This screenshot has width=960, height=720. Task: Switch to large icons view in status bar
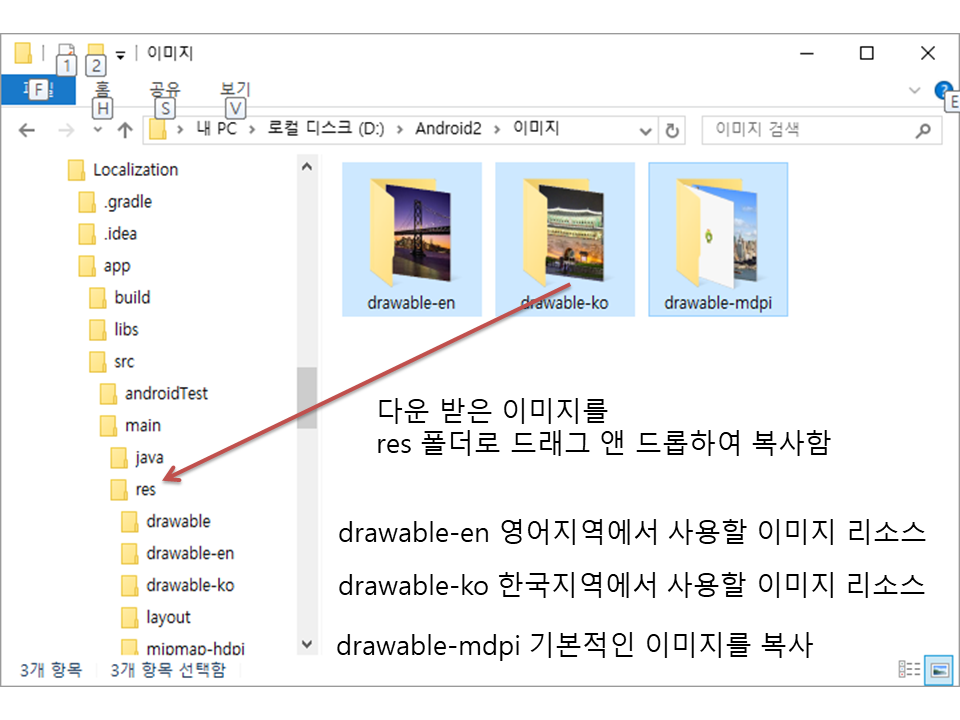[x=939, y=670]
